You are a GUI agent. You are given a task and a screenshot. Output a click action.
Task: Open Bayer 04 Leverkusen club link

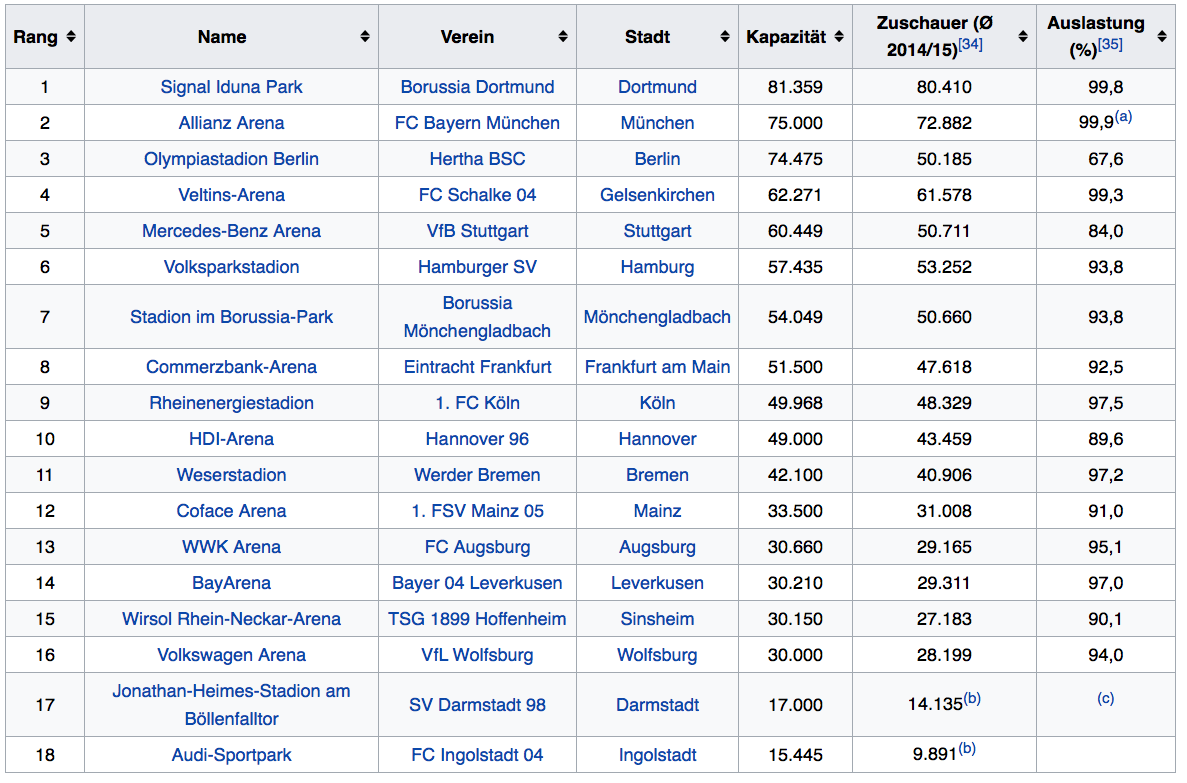click(477, 582)
